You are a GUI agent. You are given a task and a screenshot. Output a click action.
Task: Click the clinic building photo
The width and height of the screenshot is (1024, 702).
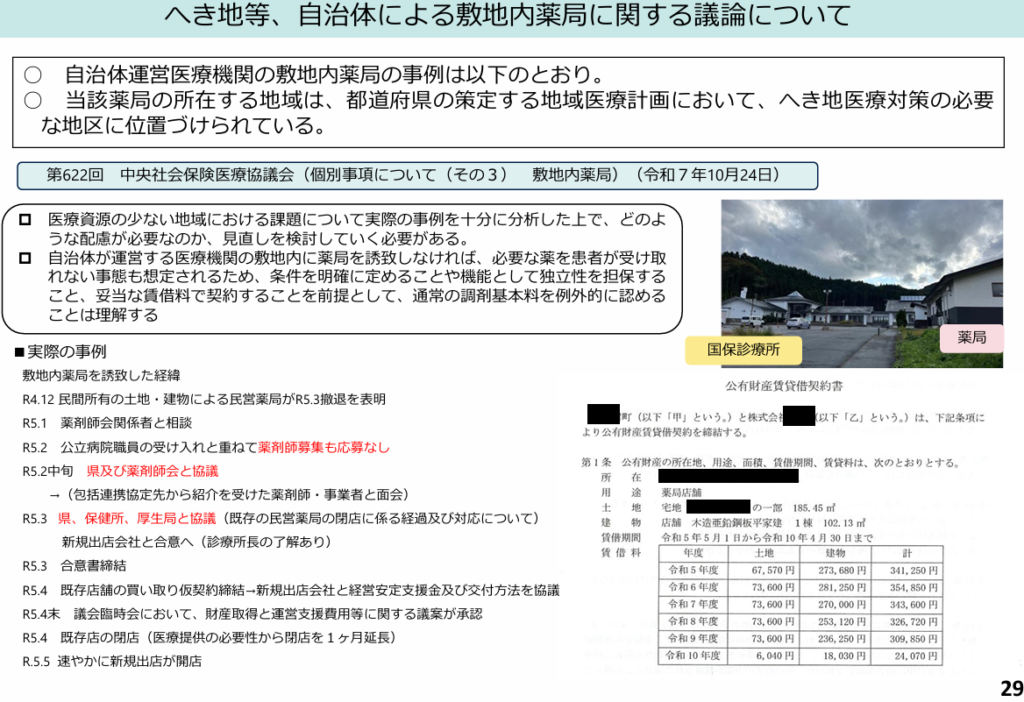pyautogui.click(x=861, y=268)
